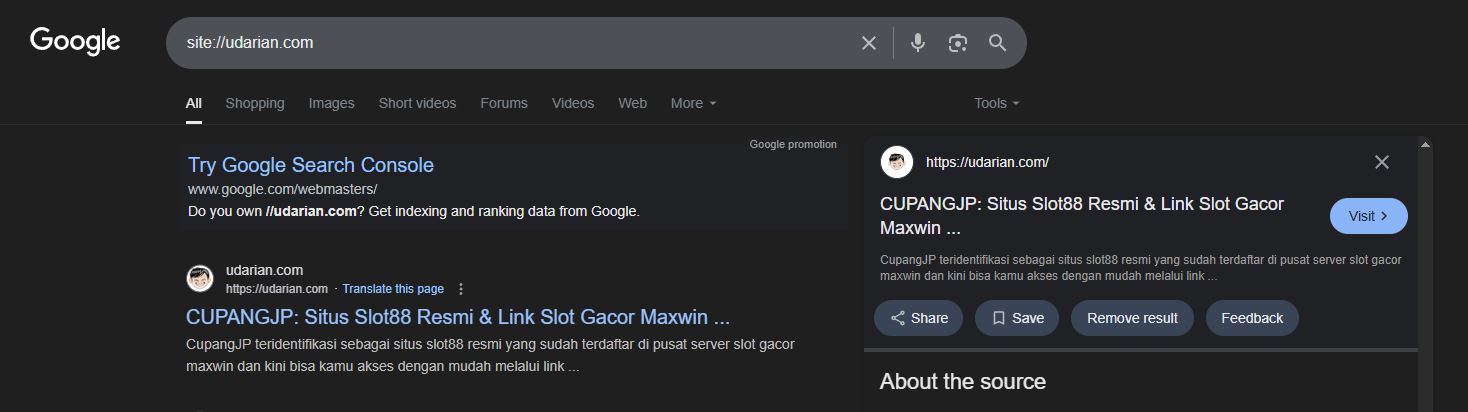
Task: Expand the Tools dropdown
Action: pos(997,103)
